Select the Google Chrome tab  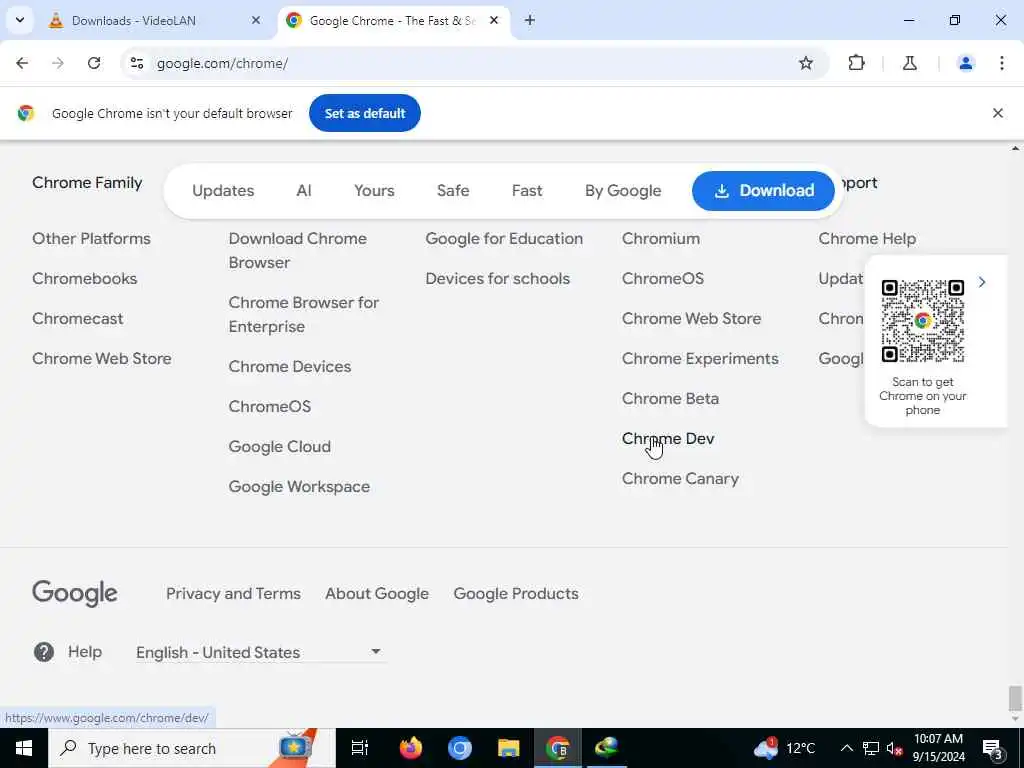[x=392, y=21]
